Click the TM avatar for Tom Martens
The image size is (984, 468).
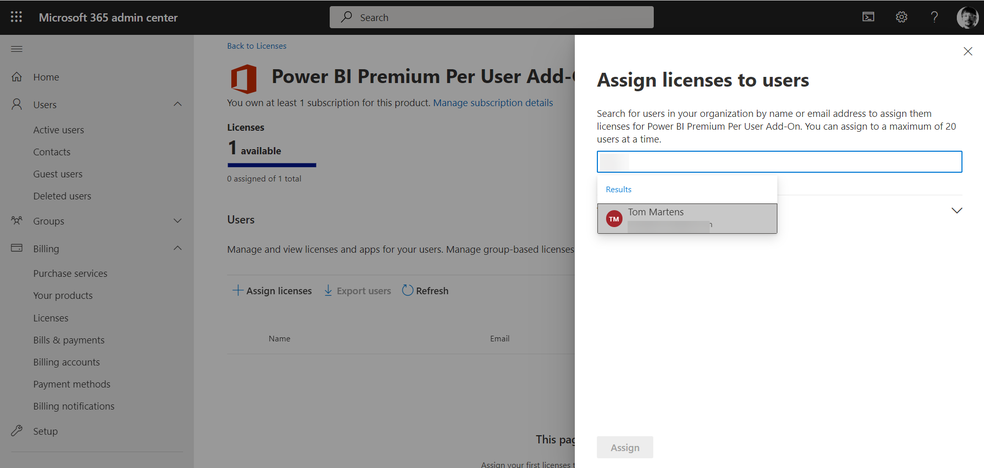614,218
